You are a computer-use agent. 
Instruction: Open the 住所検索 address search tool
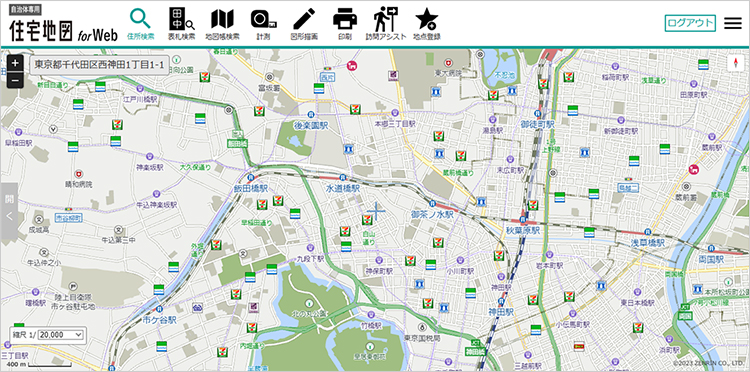[x=141, y=24]
